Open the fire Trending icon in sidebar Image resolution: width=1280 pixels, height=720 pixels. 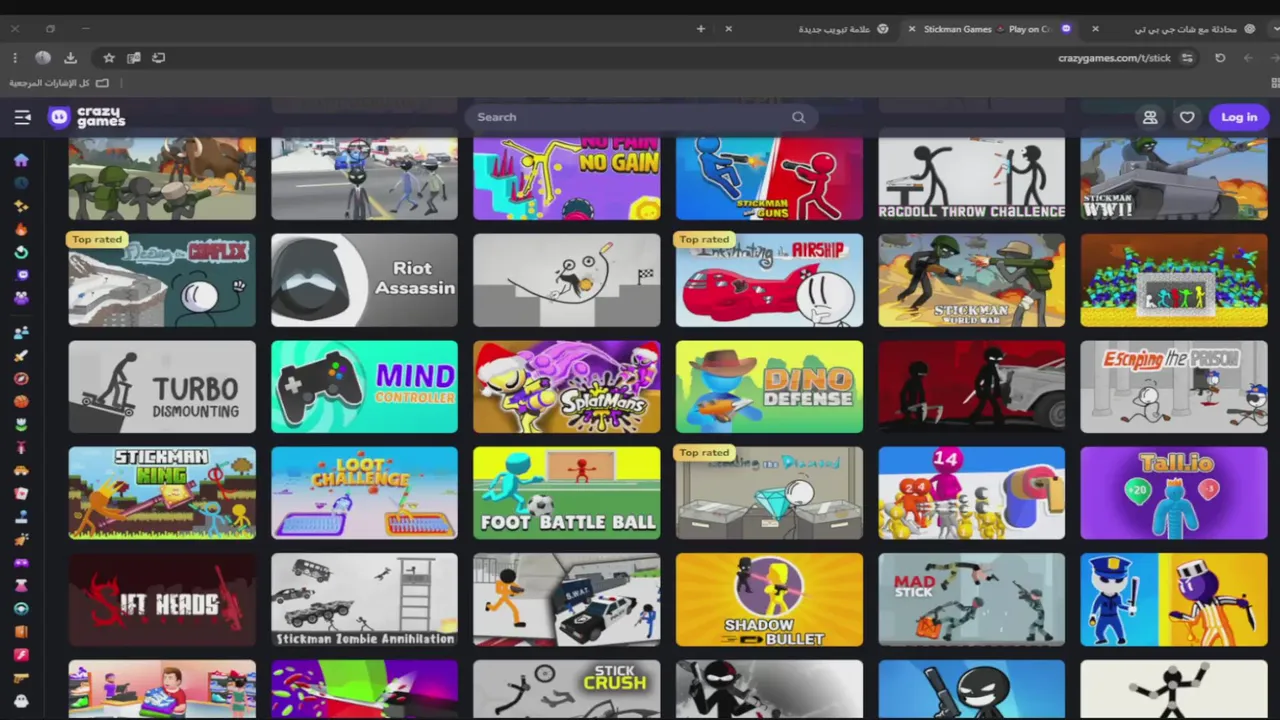pyautogui.click(x=21, y=229)
